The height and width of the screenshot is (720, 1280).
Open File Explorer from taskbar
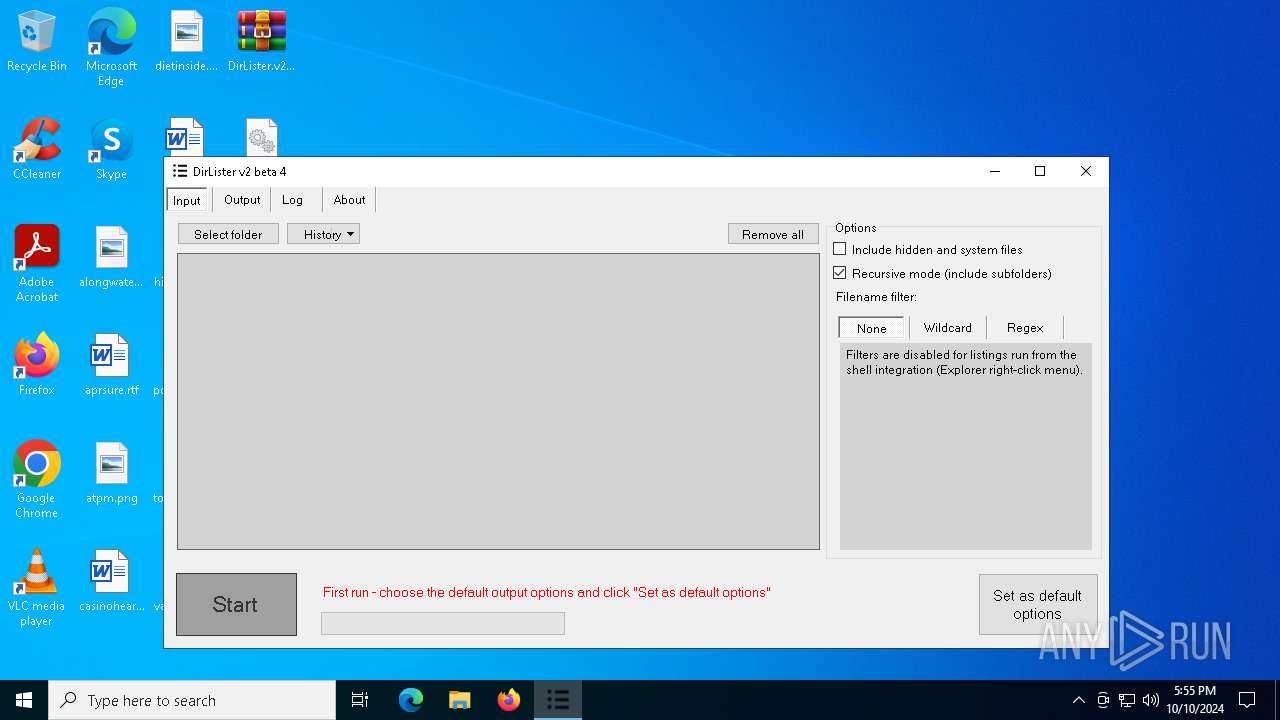tap(459, 700)
